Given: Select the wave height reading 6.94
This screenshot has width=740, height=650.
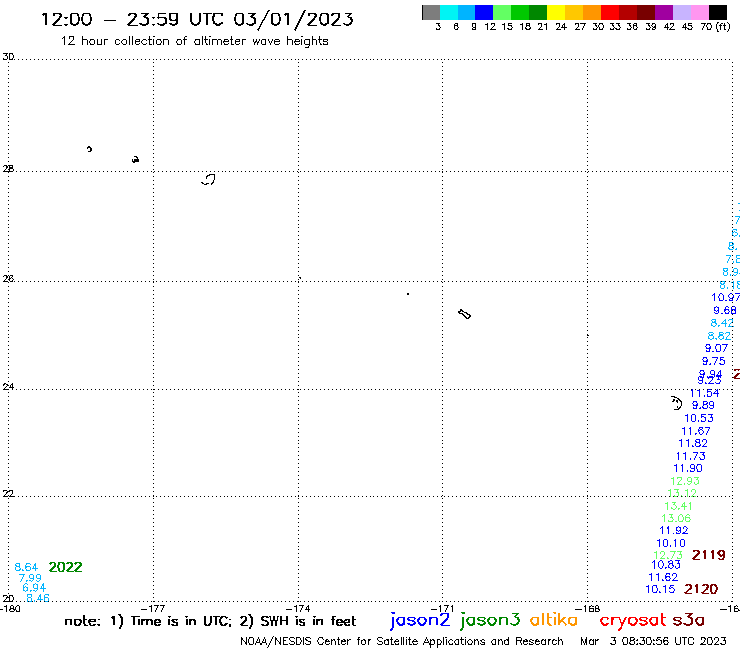Looking at the screenshot, I should click(x=34, y=588).
